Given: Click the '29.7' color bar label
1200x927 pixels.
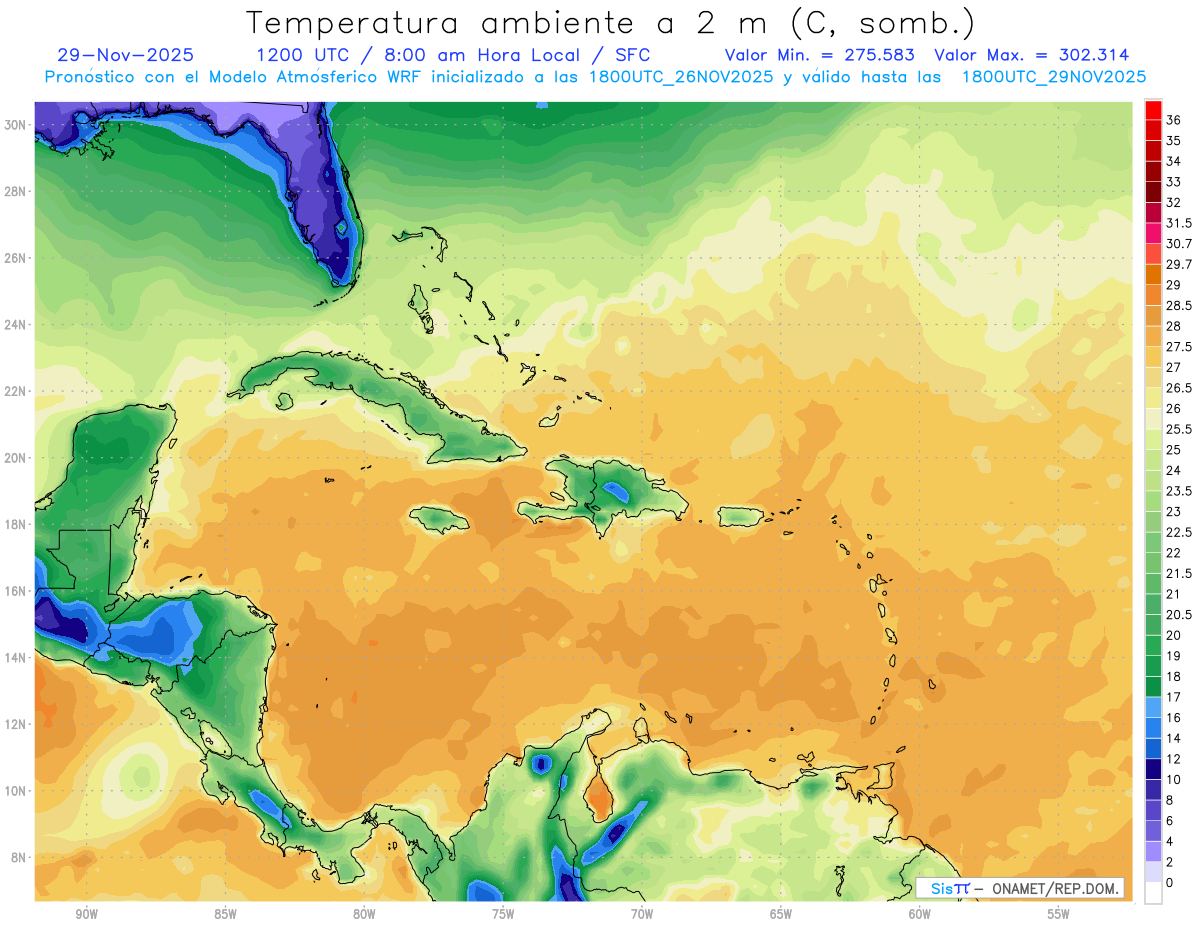Looking at the screenshot, I should [1179, 264].
